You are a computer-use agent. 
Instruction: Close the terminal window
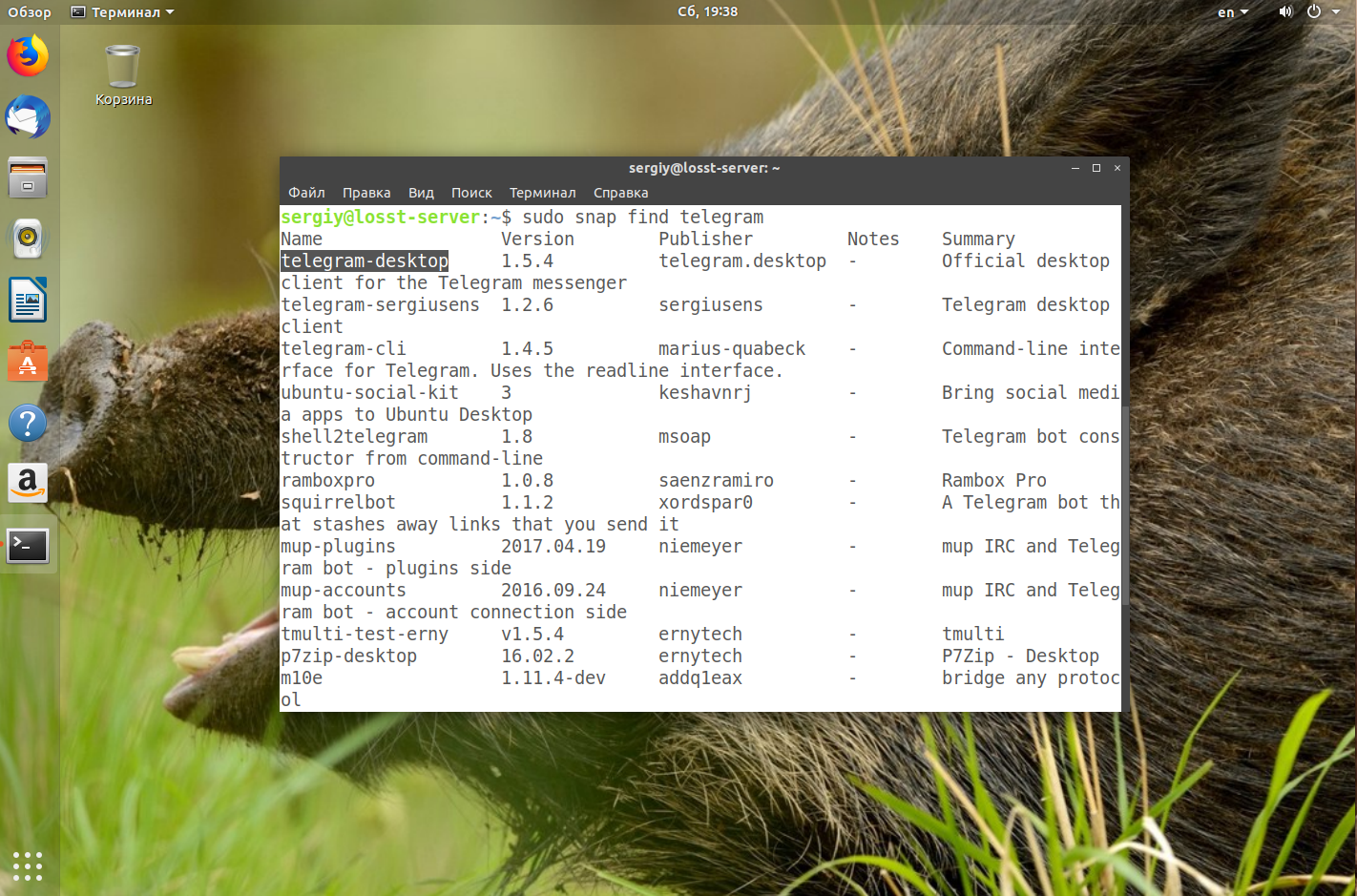tap(1117, 168)
